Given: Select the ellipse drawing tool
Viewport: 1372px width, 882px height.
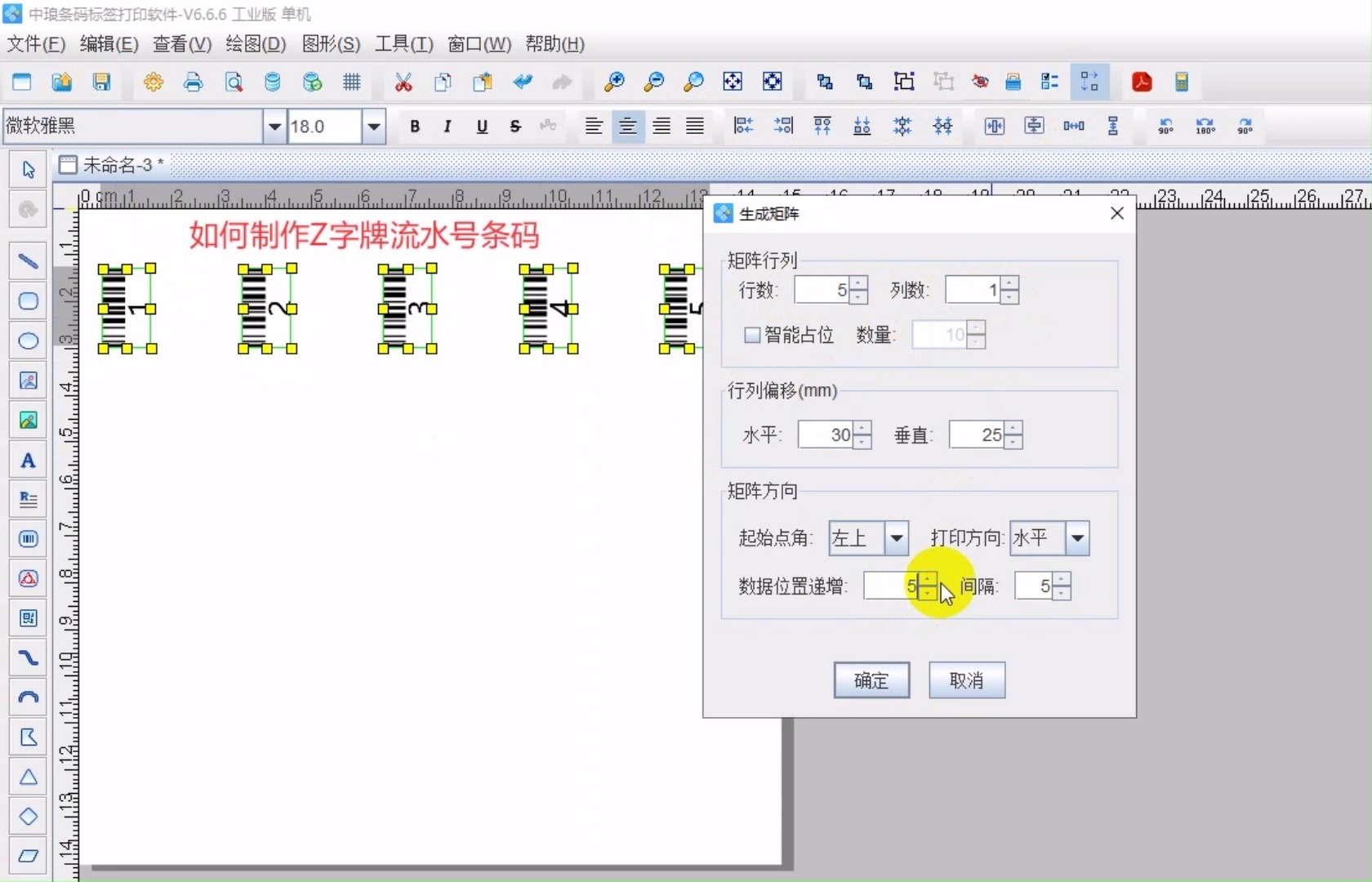Looking at the screenshot, I should point(29,341).
